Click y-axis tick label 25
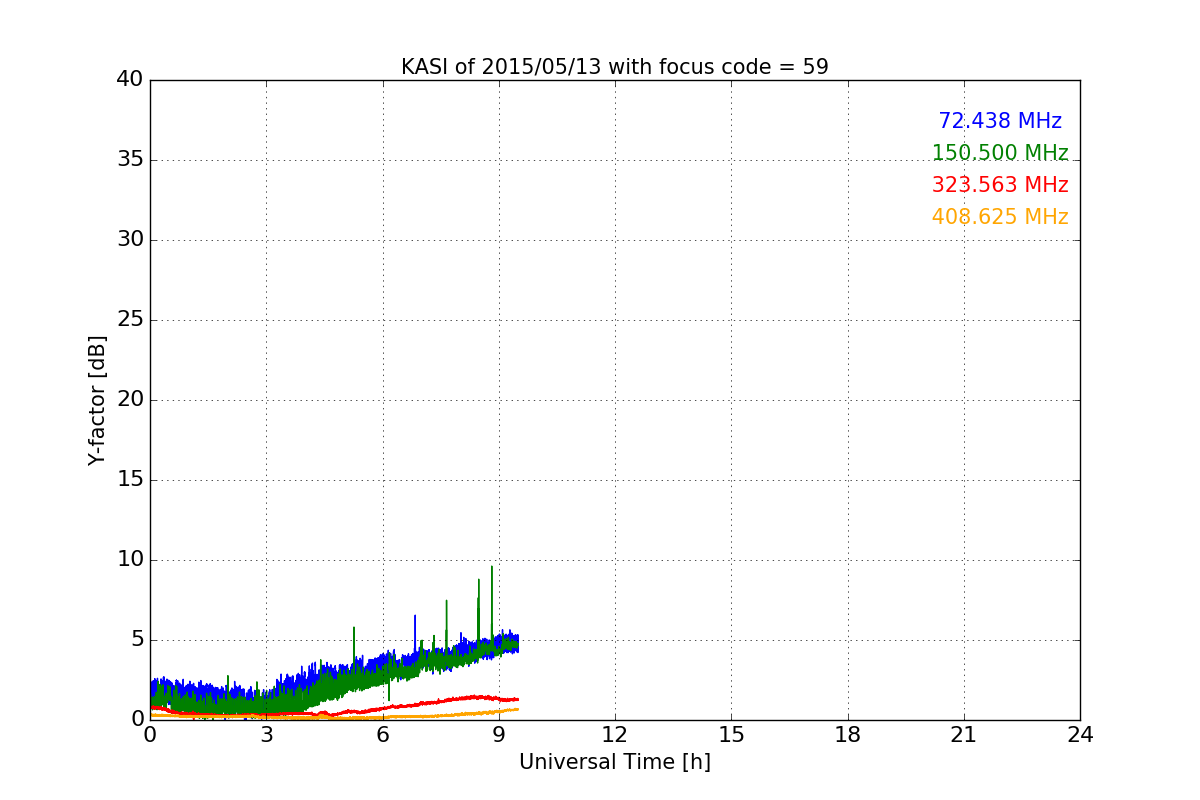Screen dimensions: 1200x800 point(130,319)
